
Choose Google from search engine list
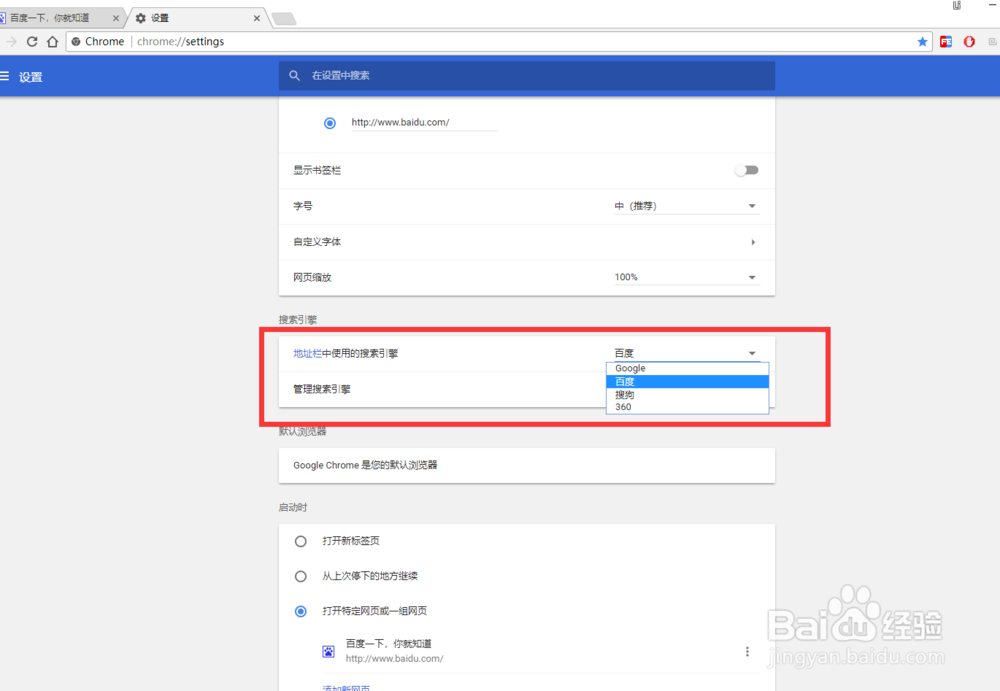(687, 368)
